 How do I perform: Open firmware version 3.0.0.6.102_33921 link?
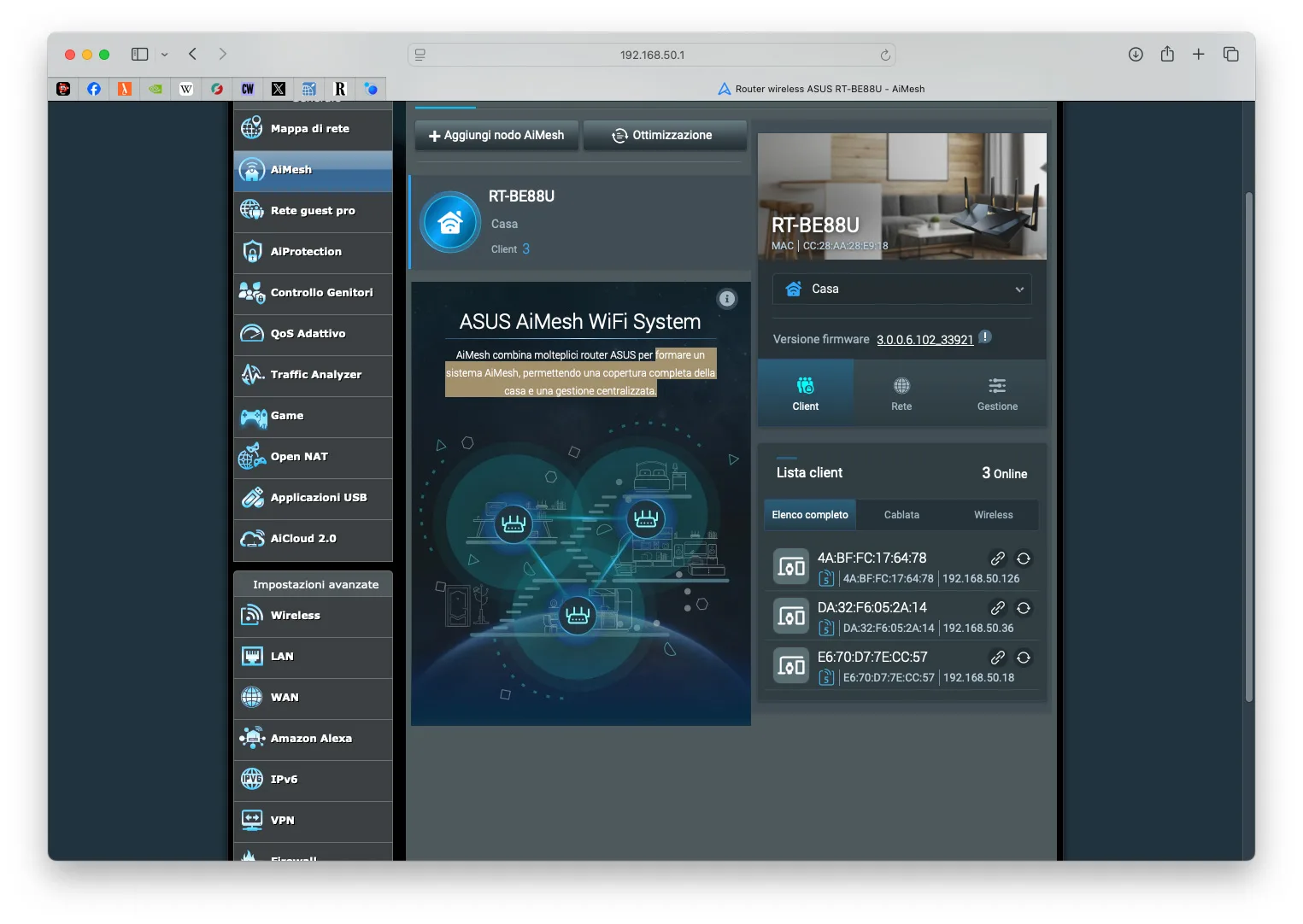point(924,340)
